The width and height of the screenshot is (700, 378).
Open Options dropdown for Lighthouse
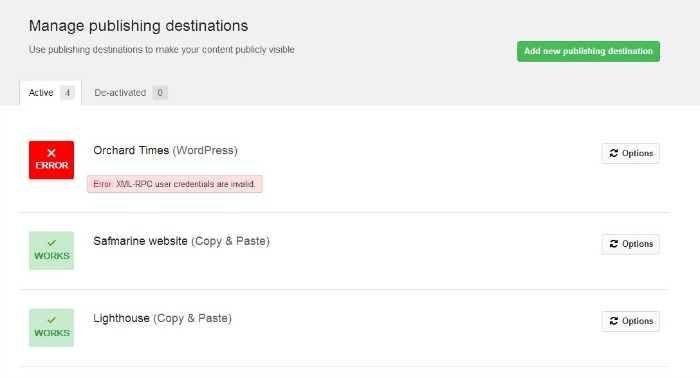coord(630,321)
